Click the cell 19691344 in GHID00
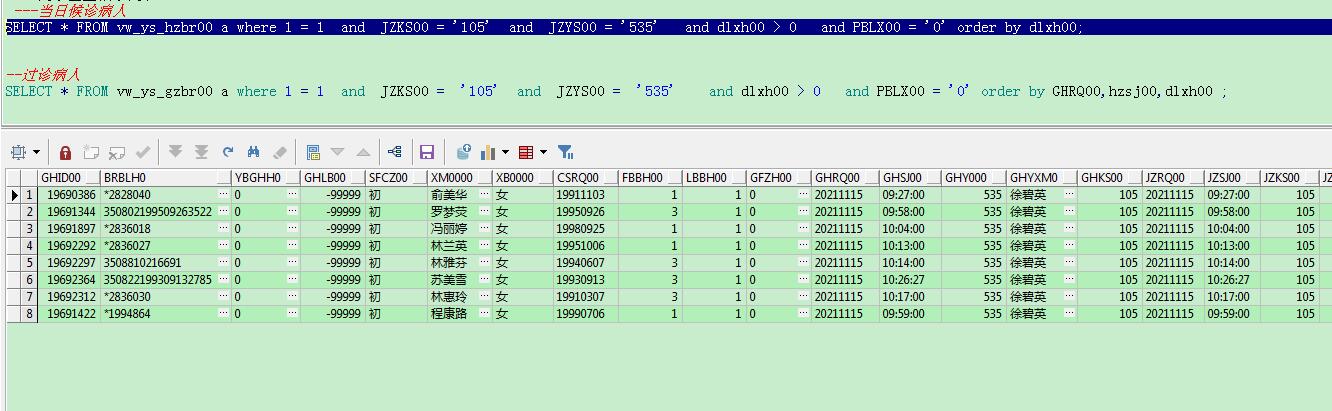This screenshot has width=1332, height=411. coord(69,212)
